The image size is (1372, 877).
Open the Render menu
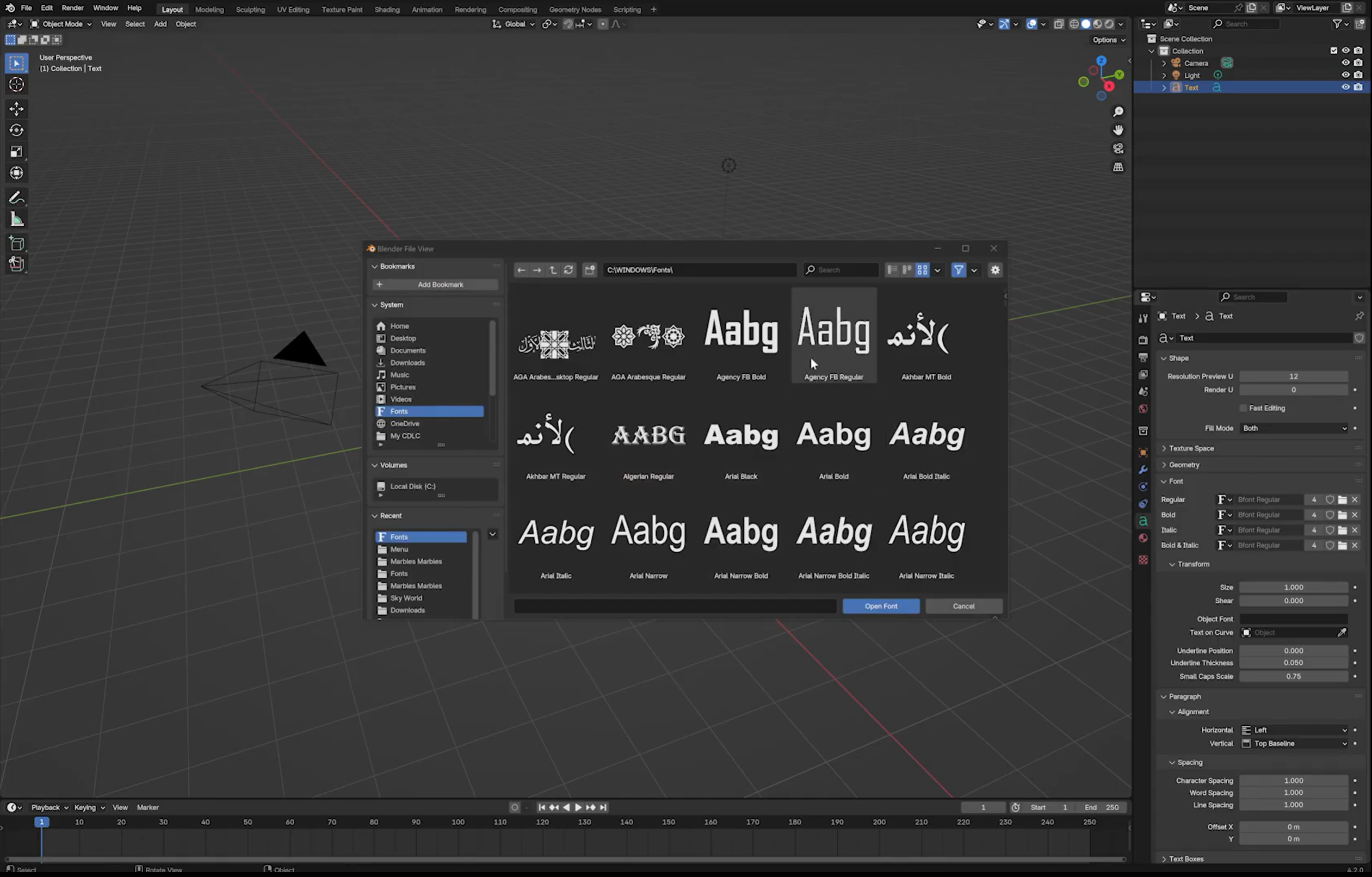(x=72, y=8)
